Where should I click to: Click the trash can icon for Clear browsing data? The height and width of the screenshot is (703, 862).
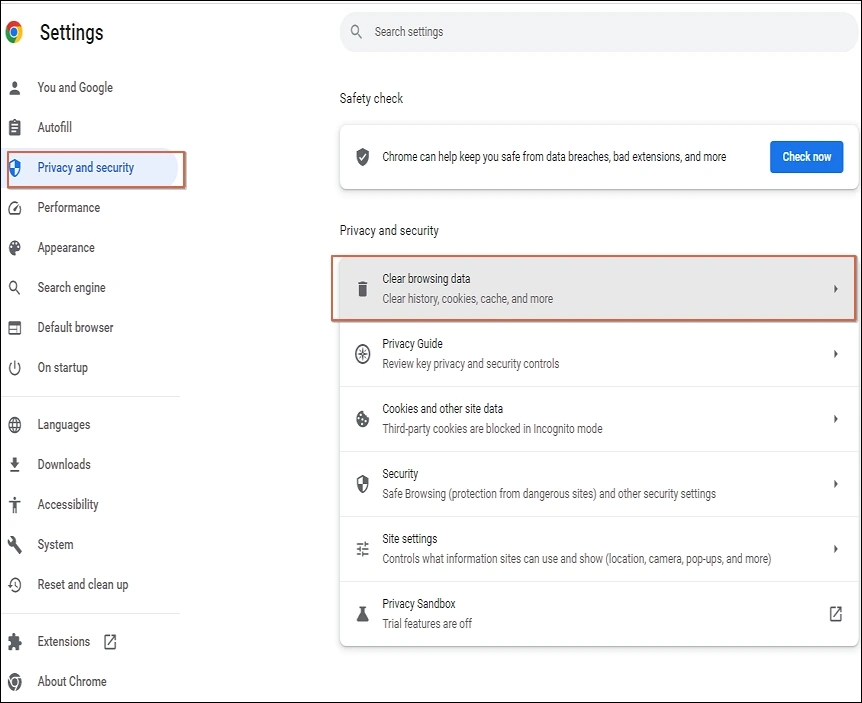point(362,289)
